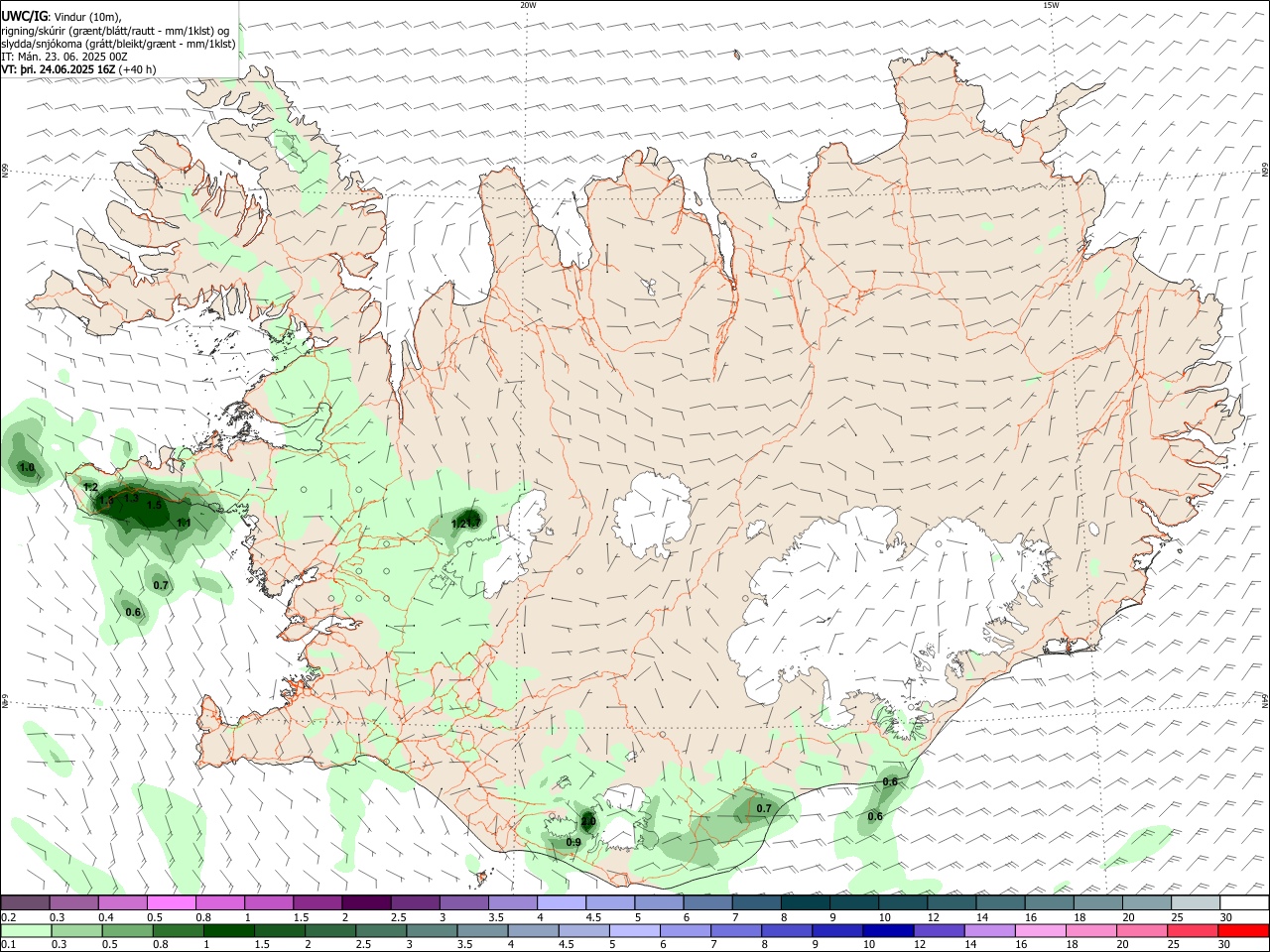
Task: Select the light lavender swatch labeled 4 in upper legend
Action: (562, 903)
